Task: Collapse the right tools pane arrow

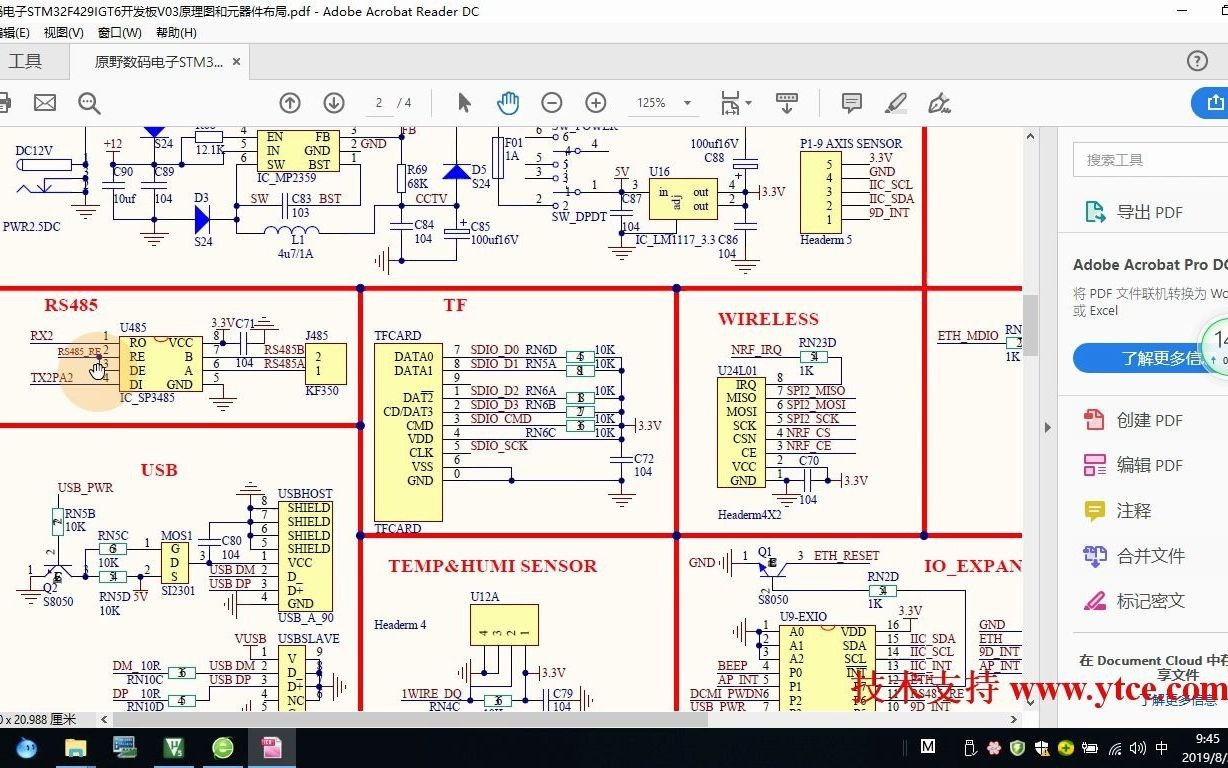Action: tap(1047, 427)
